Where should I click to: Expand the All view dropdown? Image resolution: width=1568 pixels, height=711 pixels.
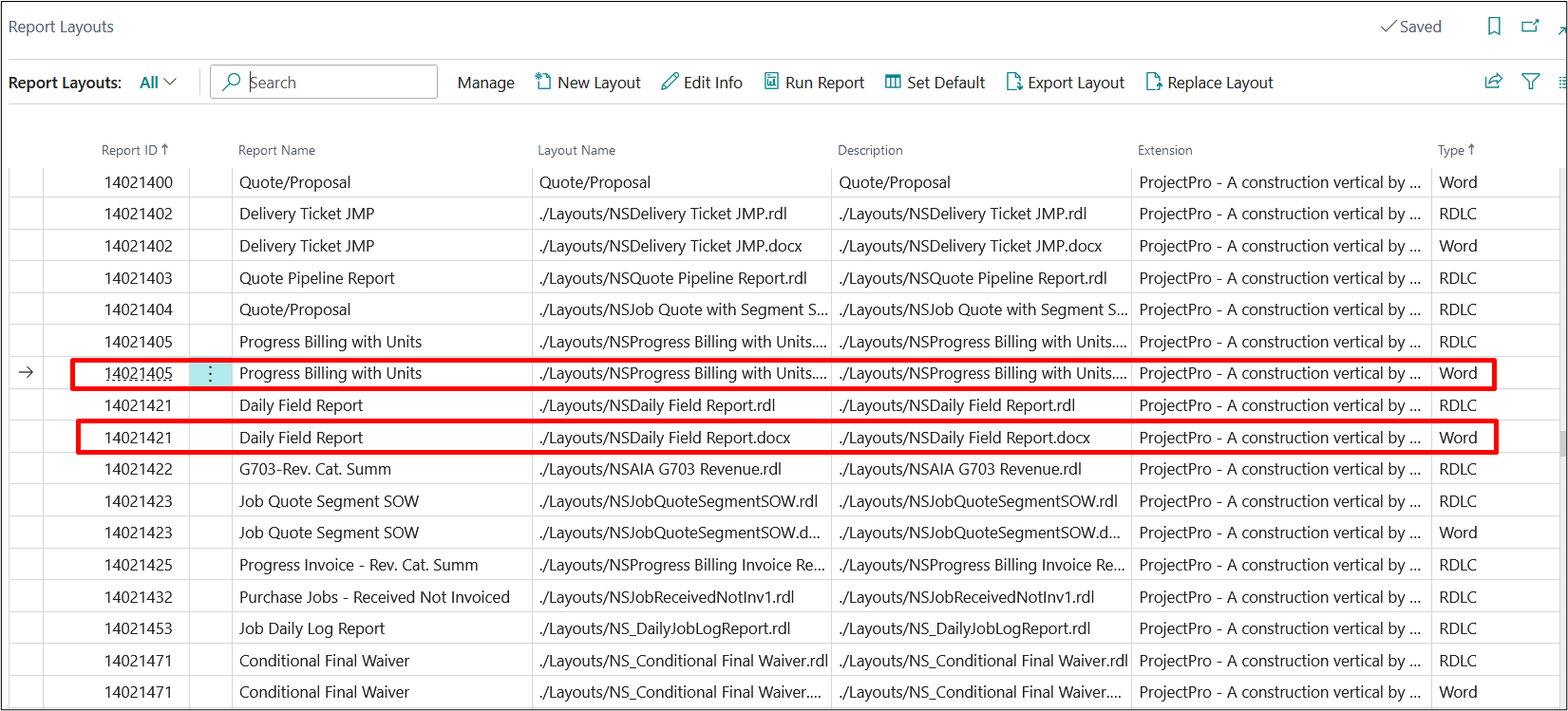coord(158,83)
